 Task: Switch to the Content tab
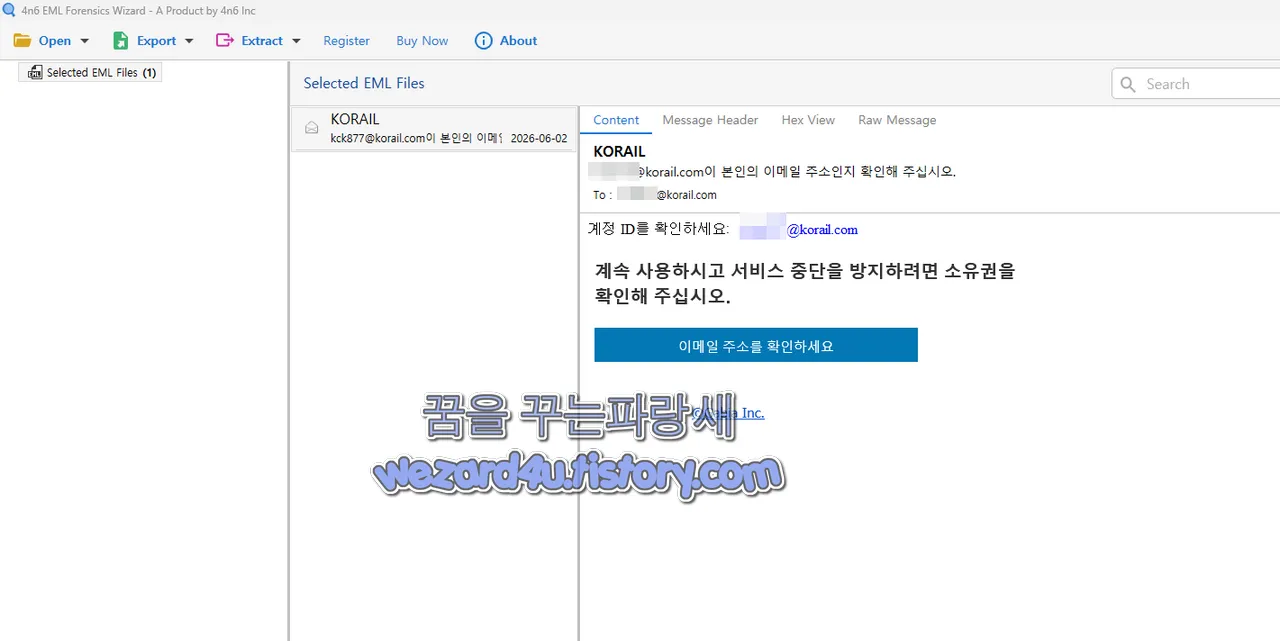click(616, 120)
